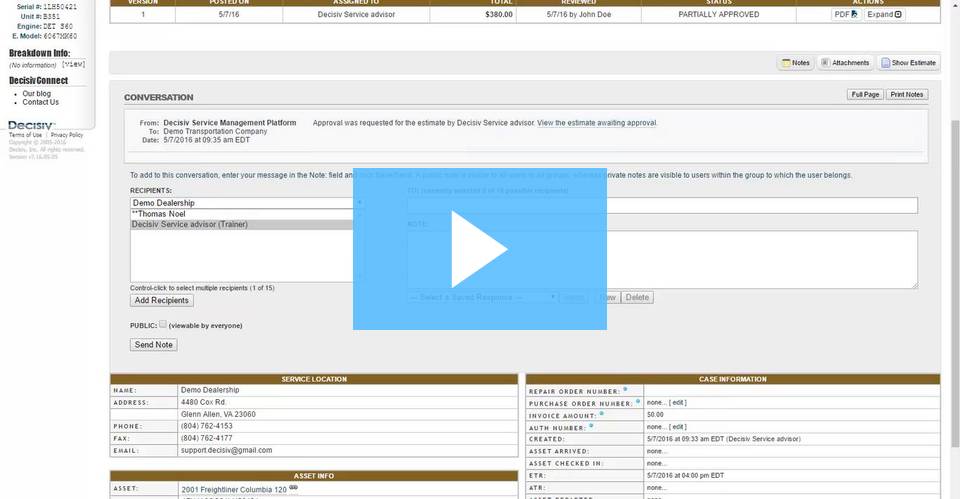Click info dot beside Purchase Order Number
The width and height of the screenshot is (960, 499).
tap(638, 402)
